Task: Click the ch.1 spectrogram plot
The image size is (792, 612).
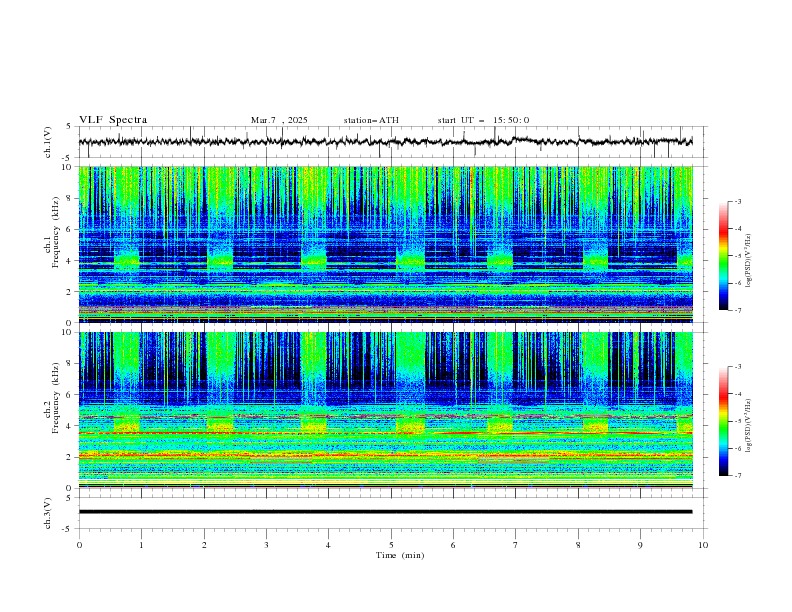Action: tap(385, 244)
